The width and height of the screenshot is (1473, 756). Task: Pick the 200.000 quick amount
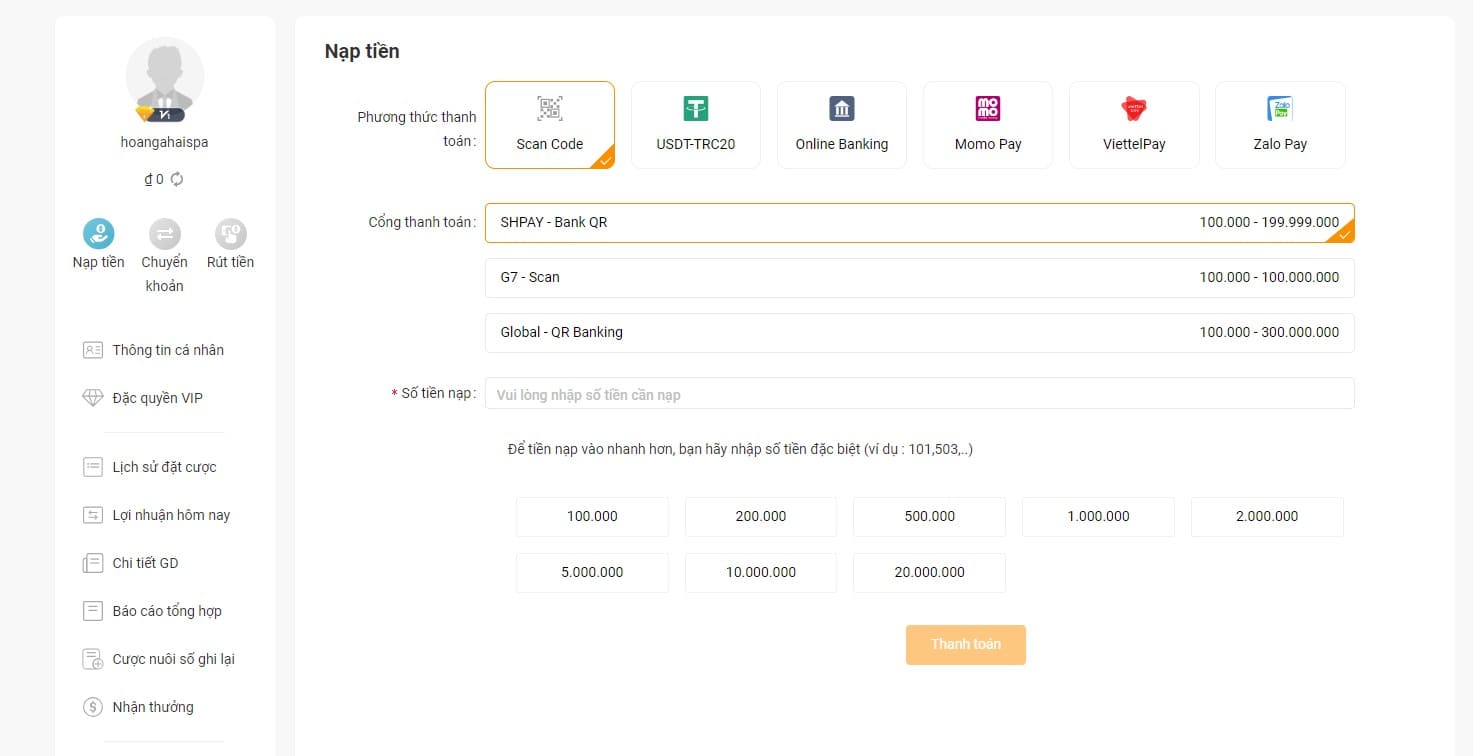coord(761,517)
